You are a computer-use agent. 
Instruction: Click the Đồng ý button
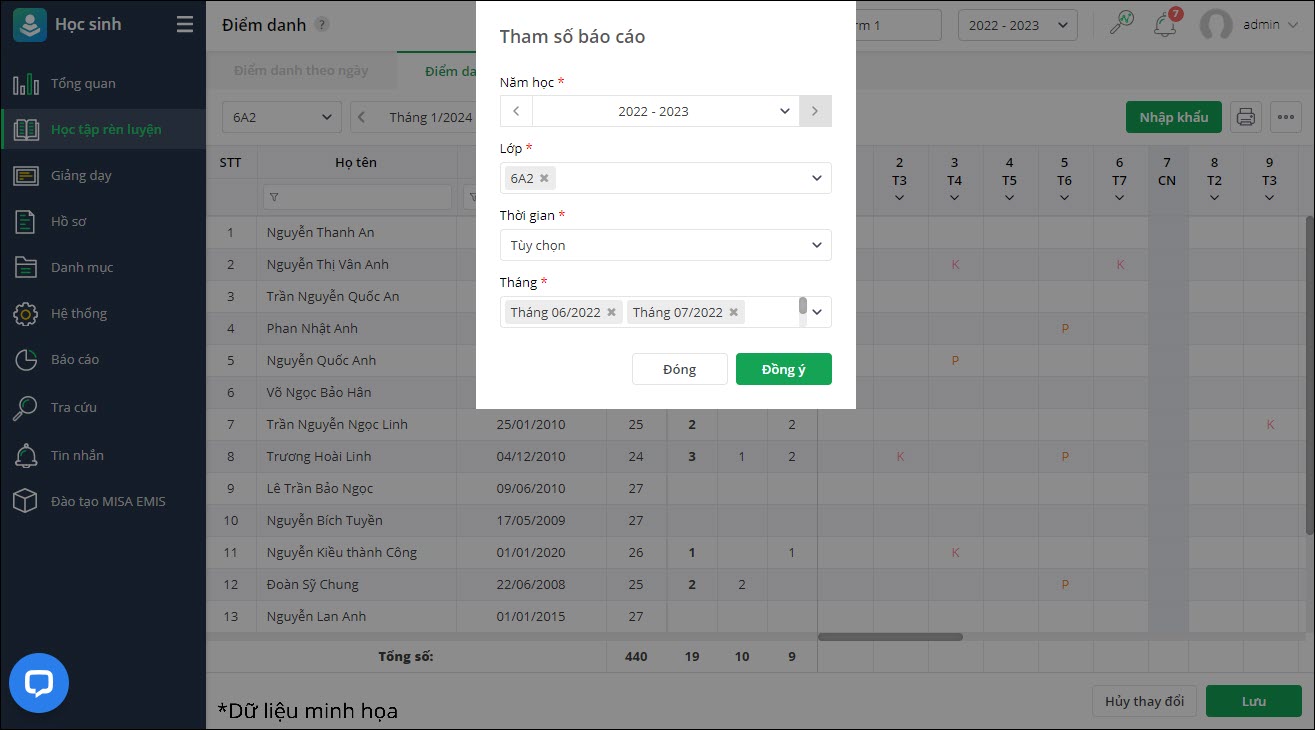pos(783,369)
